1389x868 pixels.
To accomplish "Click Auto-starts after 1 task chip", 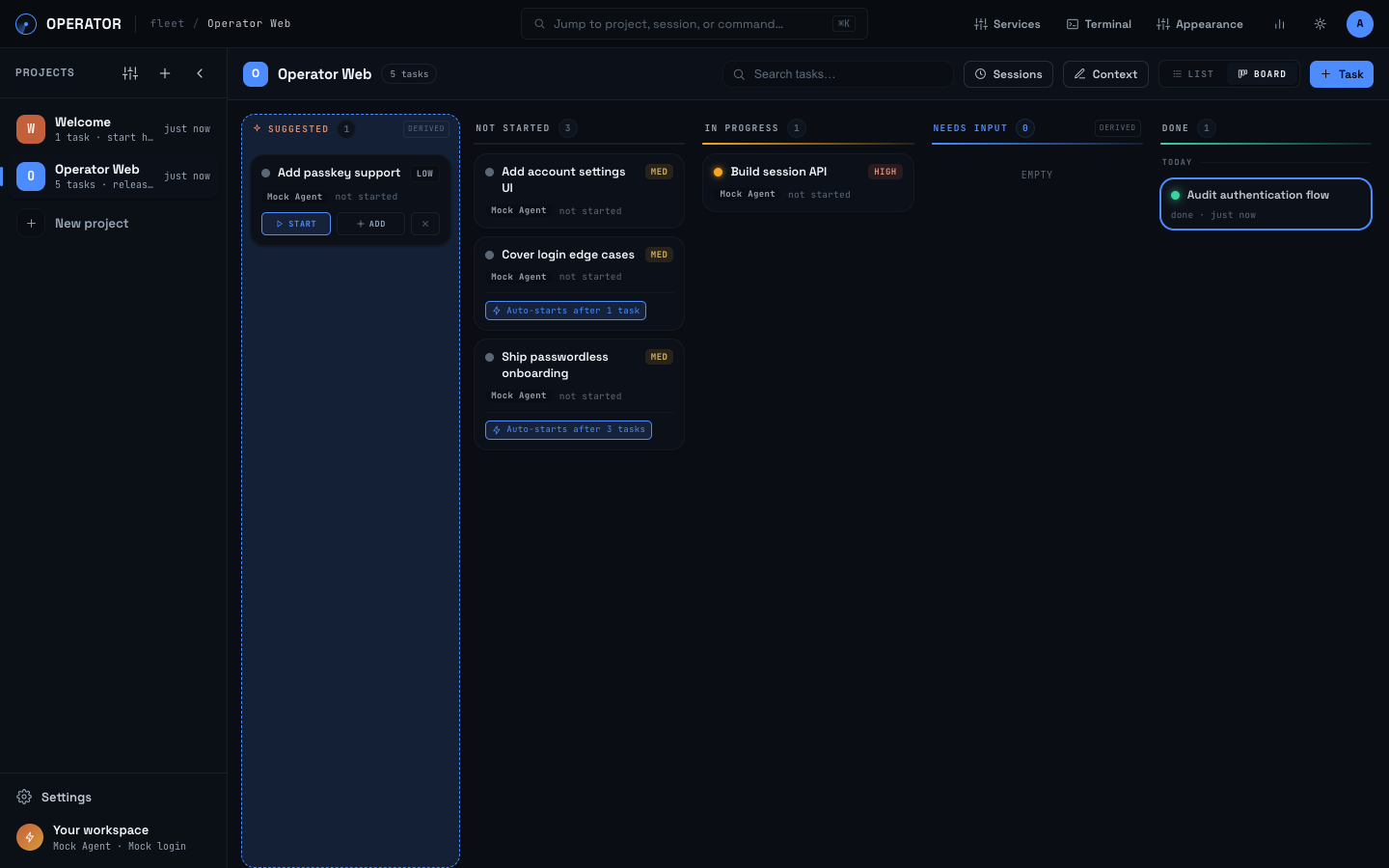I will click(x=565, y=311).
